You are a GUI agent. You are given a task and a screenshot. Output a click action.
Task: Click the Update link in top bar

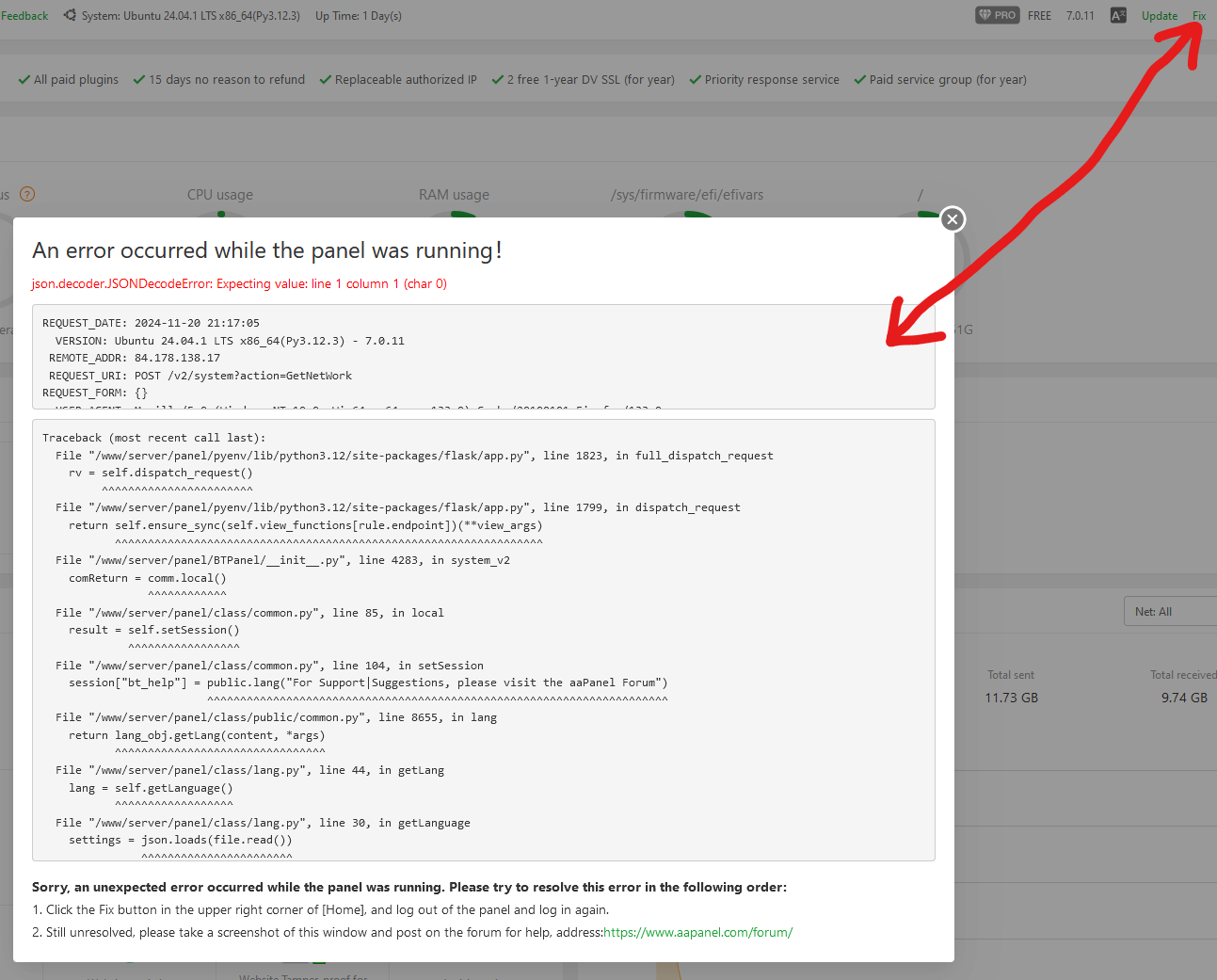point(1160,16)
